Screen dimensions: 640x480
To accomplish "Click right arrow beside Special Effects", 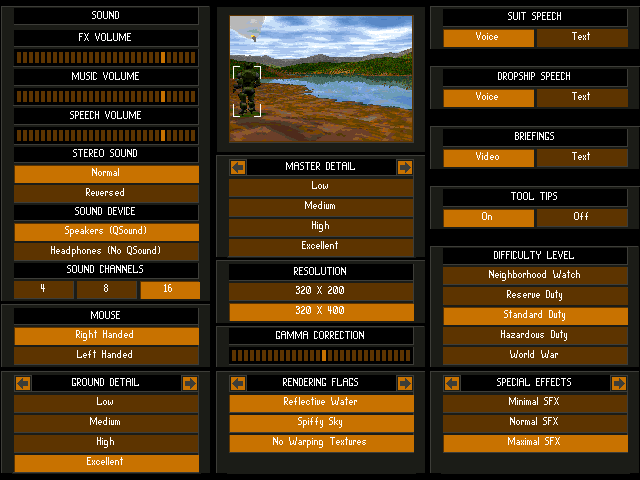I will point(619,383).
